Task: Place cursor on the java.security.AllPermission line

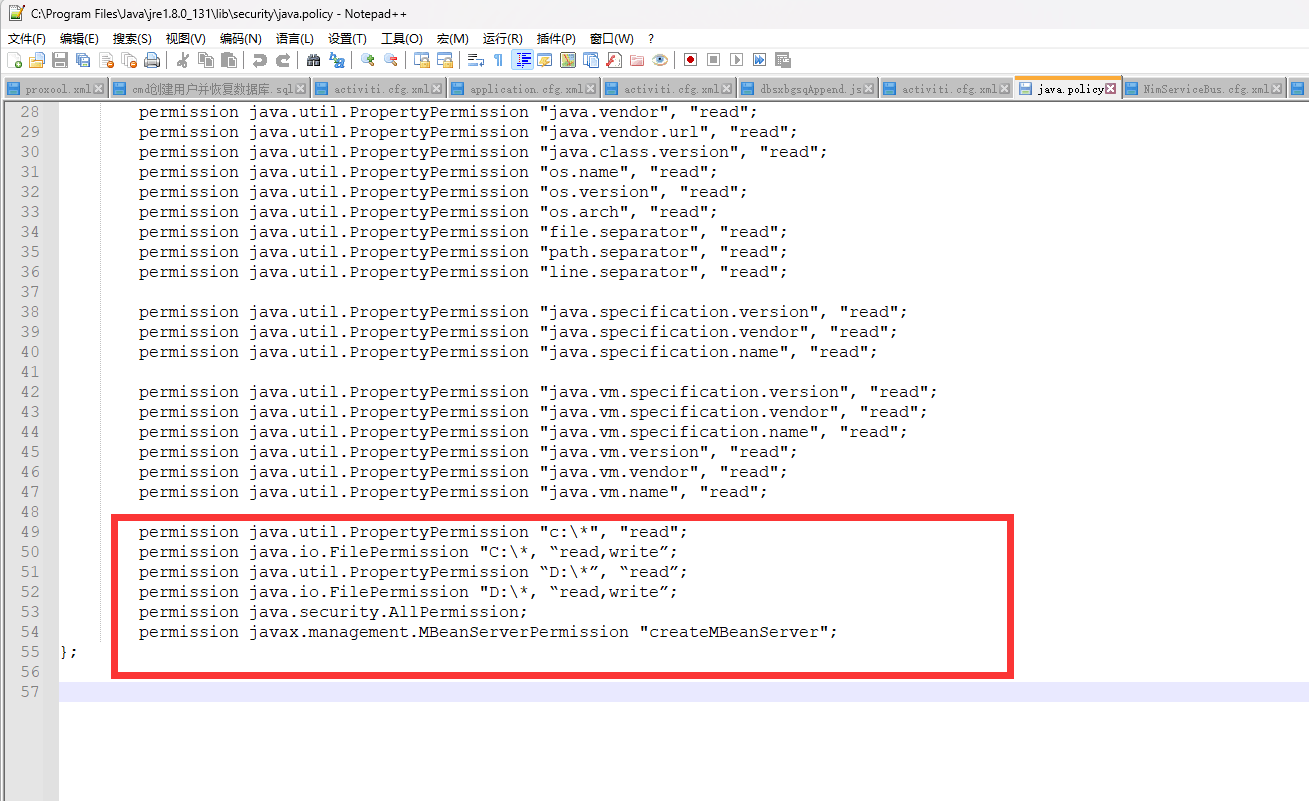Action: click(x=333, y=612)
